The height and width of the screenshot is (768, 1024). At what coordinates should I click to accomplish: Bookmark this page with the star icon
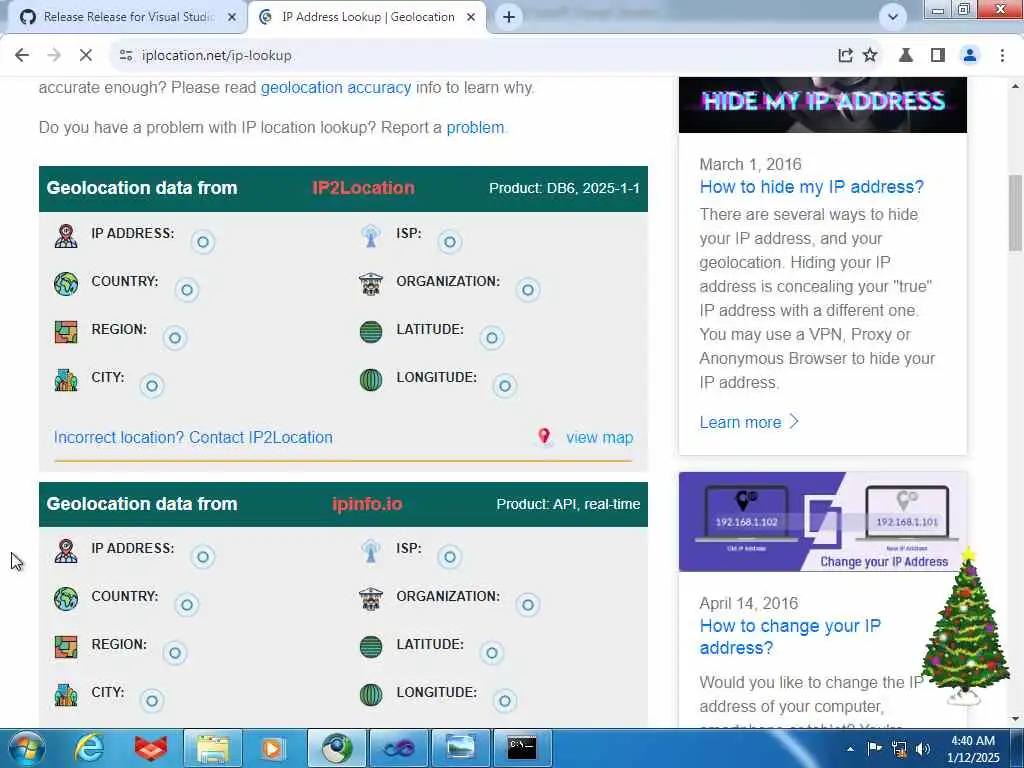(x=870, y=56)
